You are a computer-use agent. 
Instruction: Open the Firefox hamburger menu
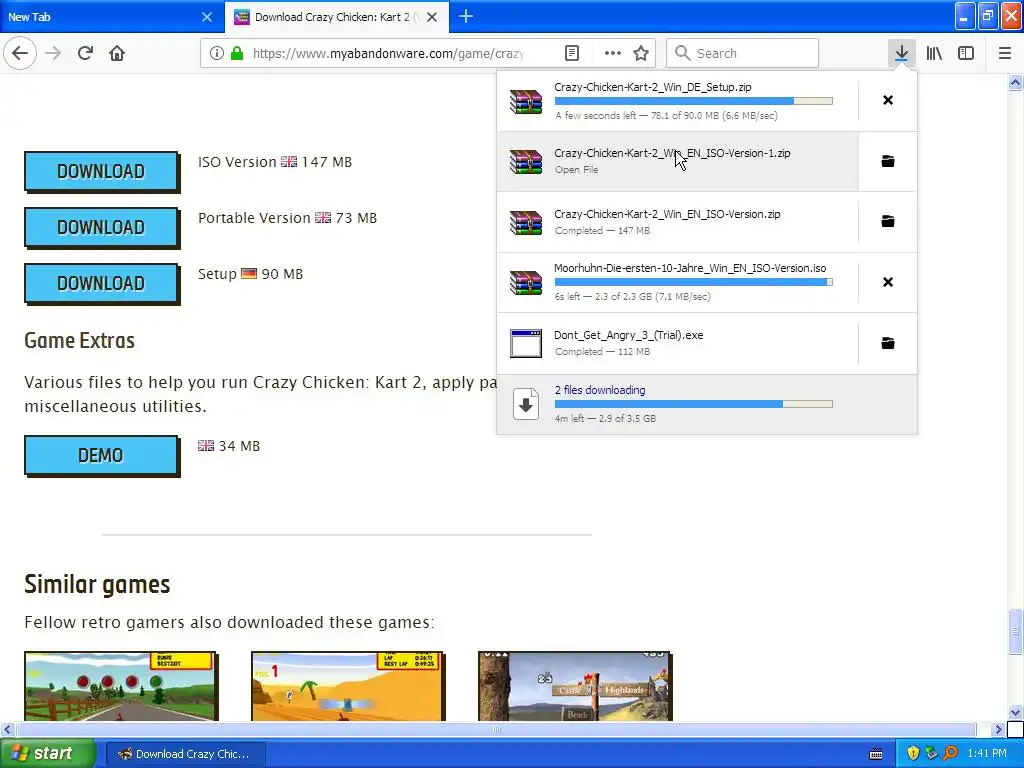pyautogui.click(x=1004, y=53)
